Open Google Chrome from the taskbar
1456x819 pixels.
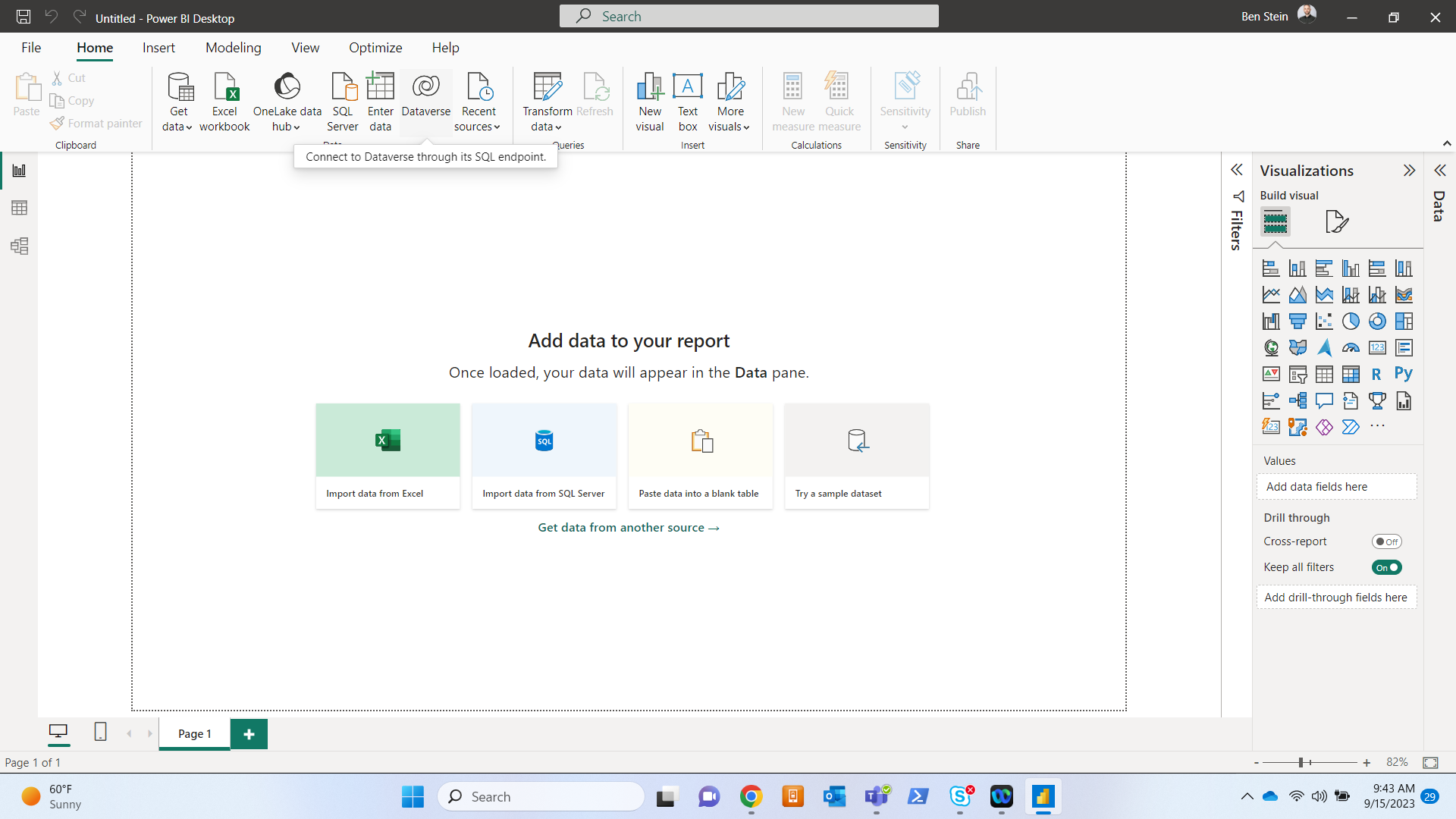(x=751, y=797)
